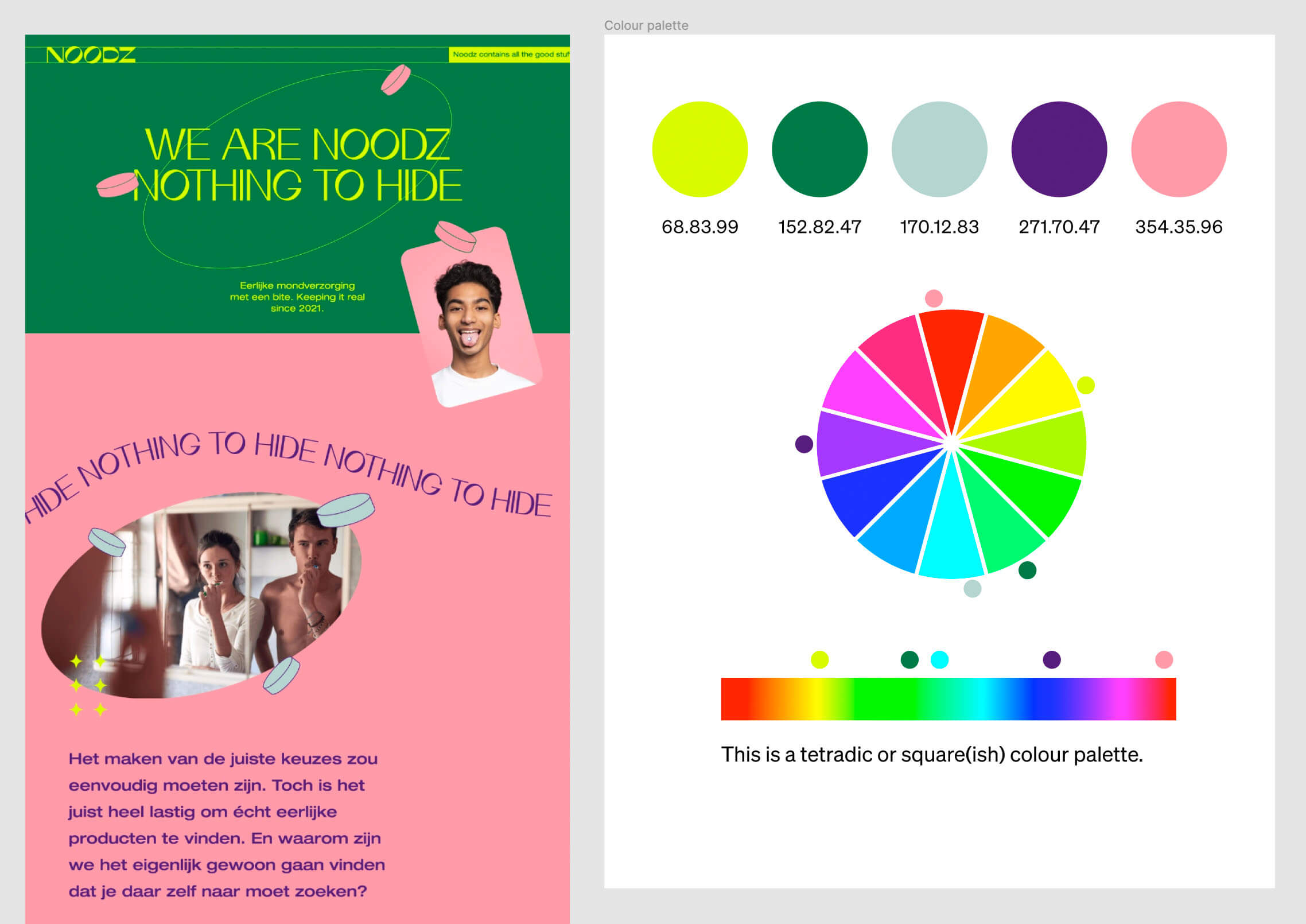This screenshot has width=1306, height=924.
Task: Click the 'WE ARE NOODZ' headline text
Action: coord(297,145)
